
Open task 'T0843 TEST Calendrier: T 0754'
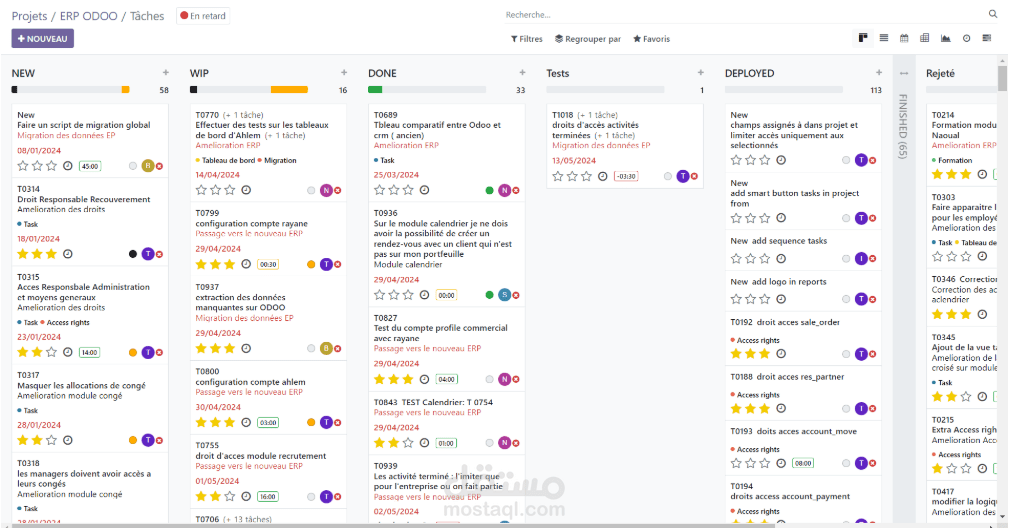pos(434,402)
